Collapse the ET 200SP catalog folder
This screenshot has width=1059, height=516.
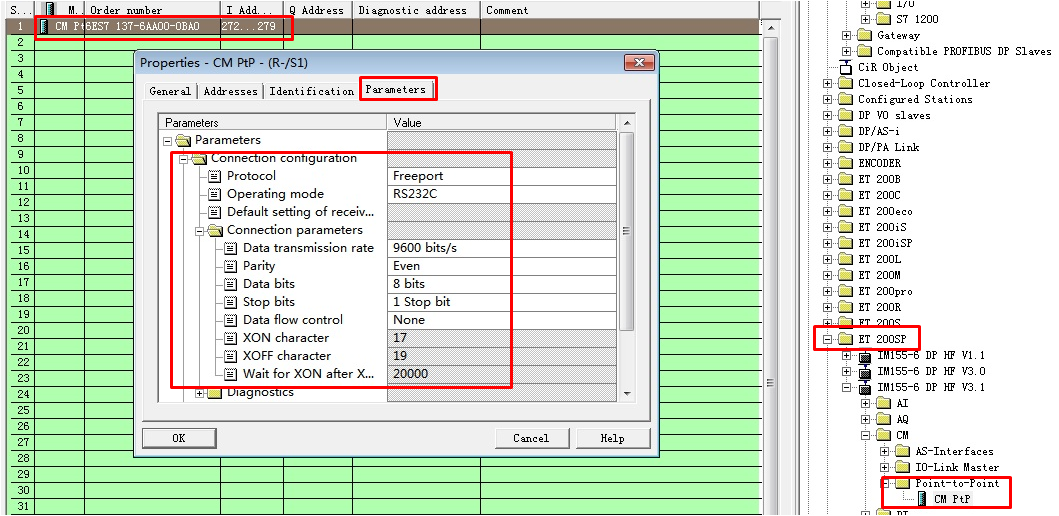click(x=827, y=339)
